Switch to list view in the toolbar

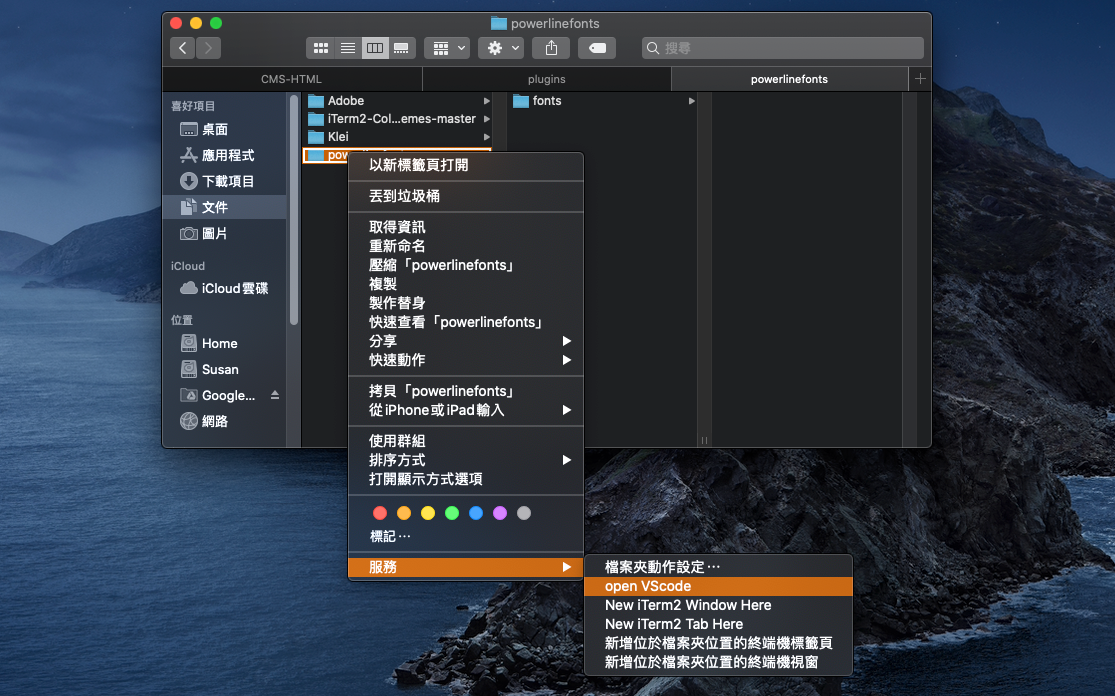coord(347,47)
